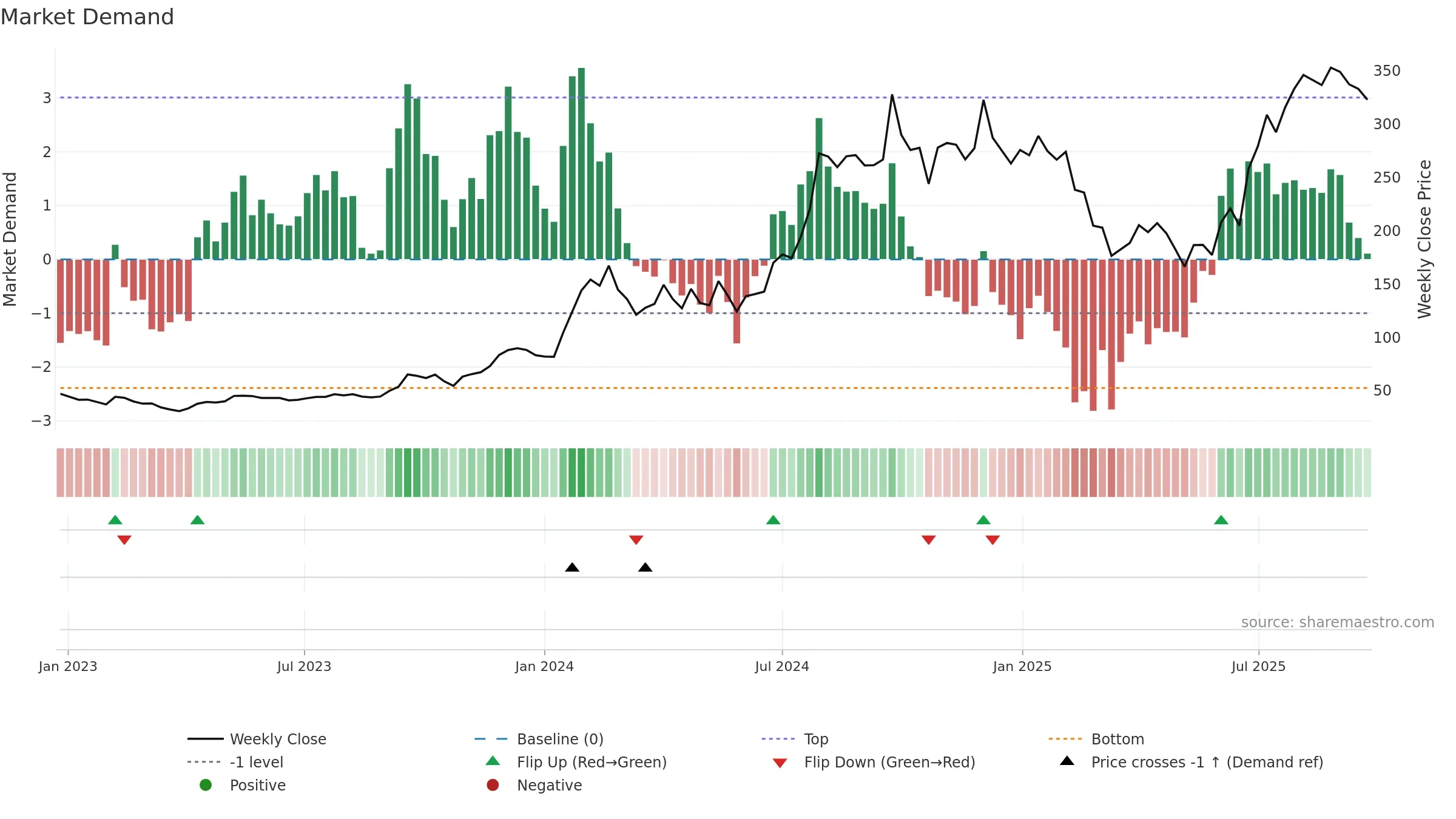
Task: Click the 350 price axis tick
Action: (x=1387, y=71)
